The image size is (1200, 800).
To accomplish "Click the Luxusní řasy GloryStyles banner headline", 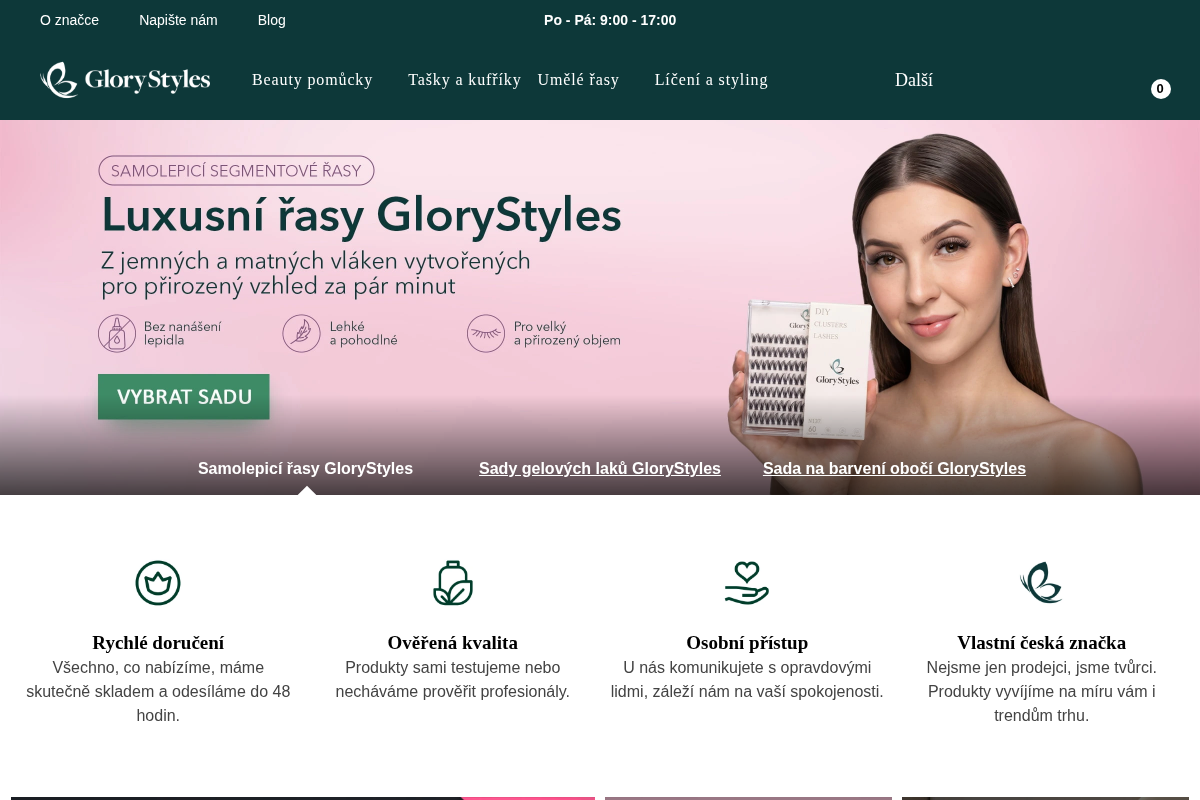I will (x=361, y=215).
